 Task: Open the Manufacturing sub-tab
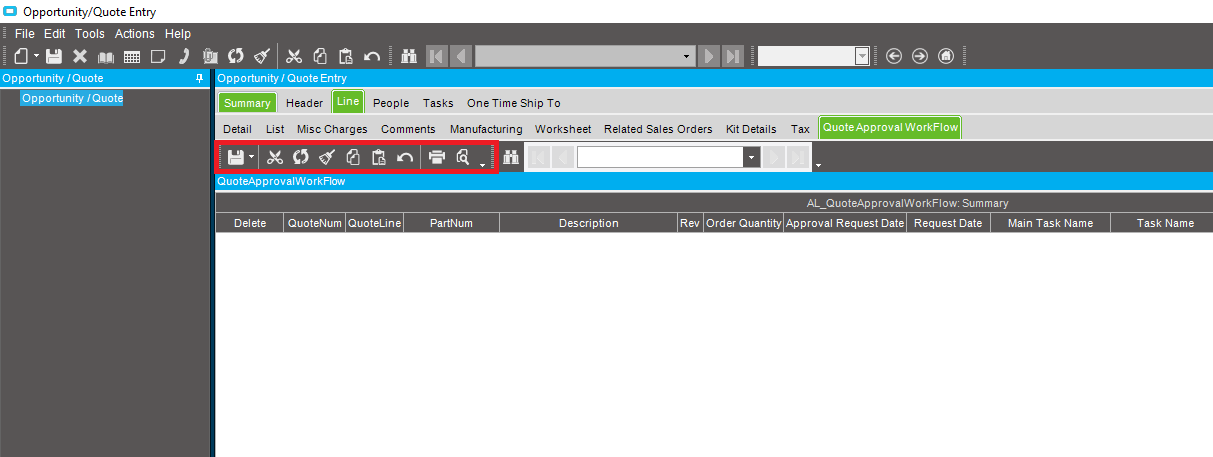click(486, 129)
